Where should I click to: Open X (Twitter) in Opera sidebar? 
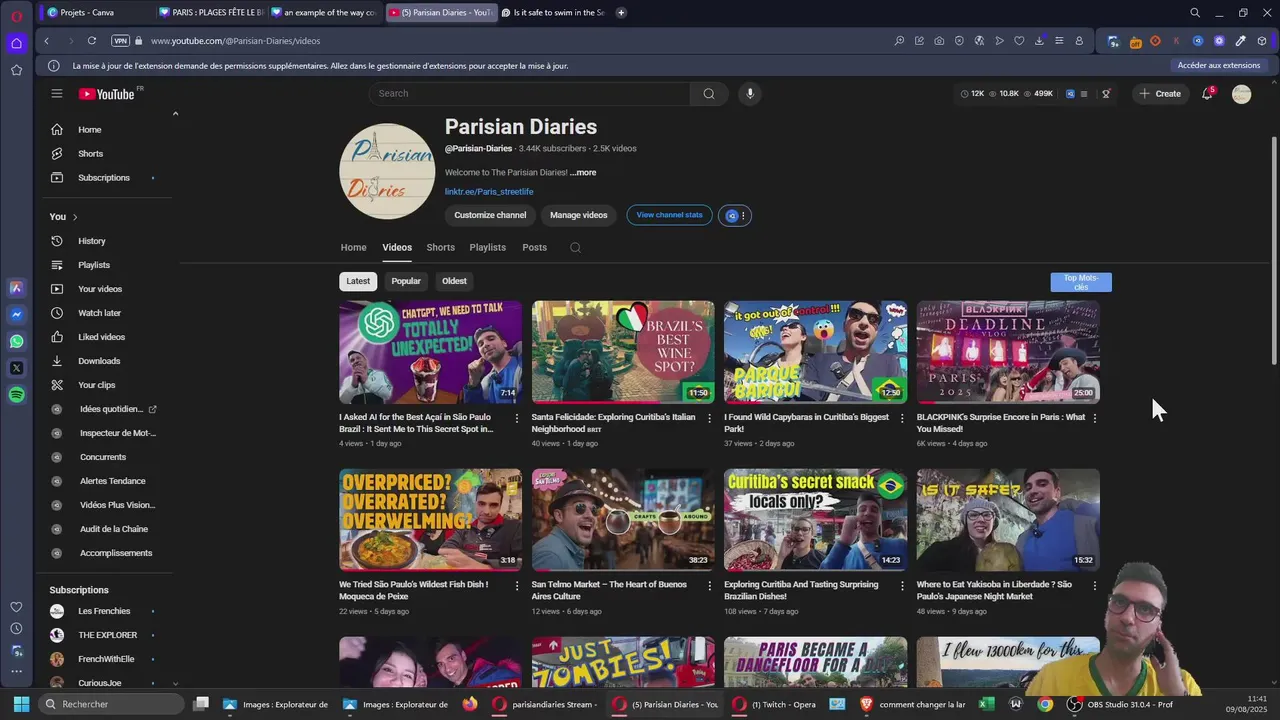coord(16,368)
